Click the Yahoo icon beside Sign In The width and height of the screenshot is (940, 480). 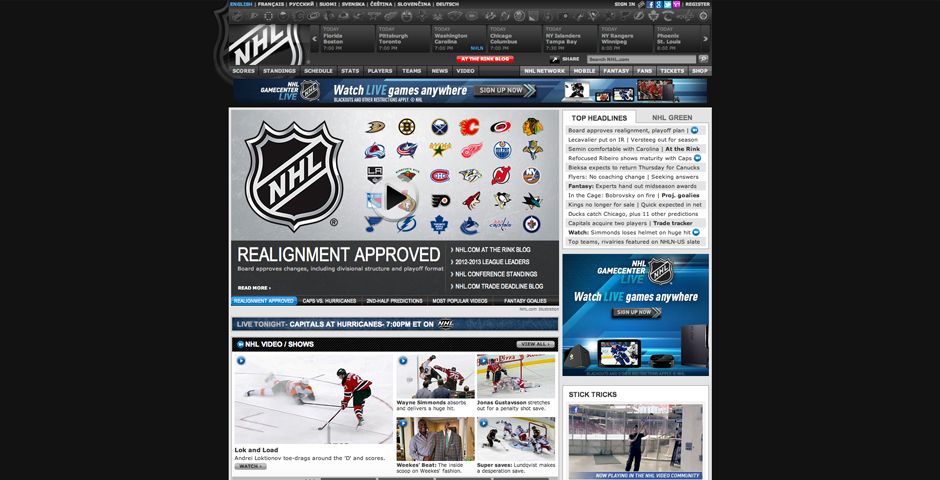pyautogui.click(x=676, y=4)
